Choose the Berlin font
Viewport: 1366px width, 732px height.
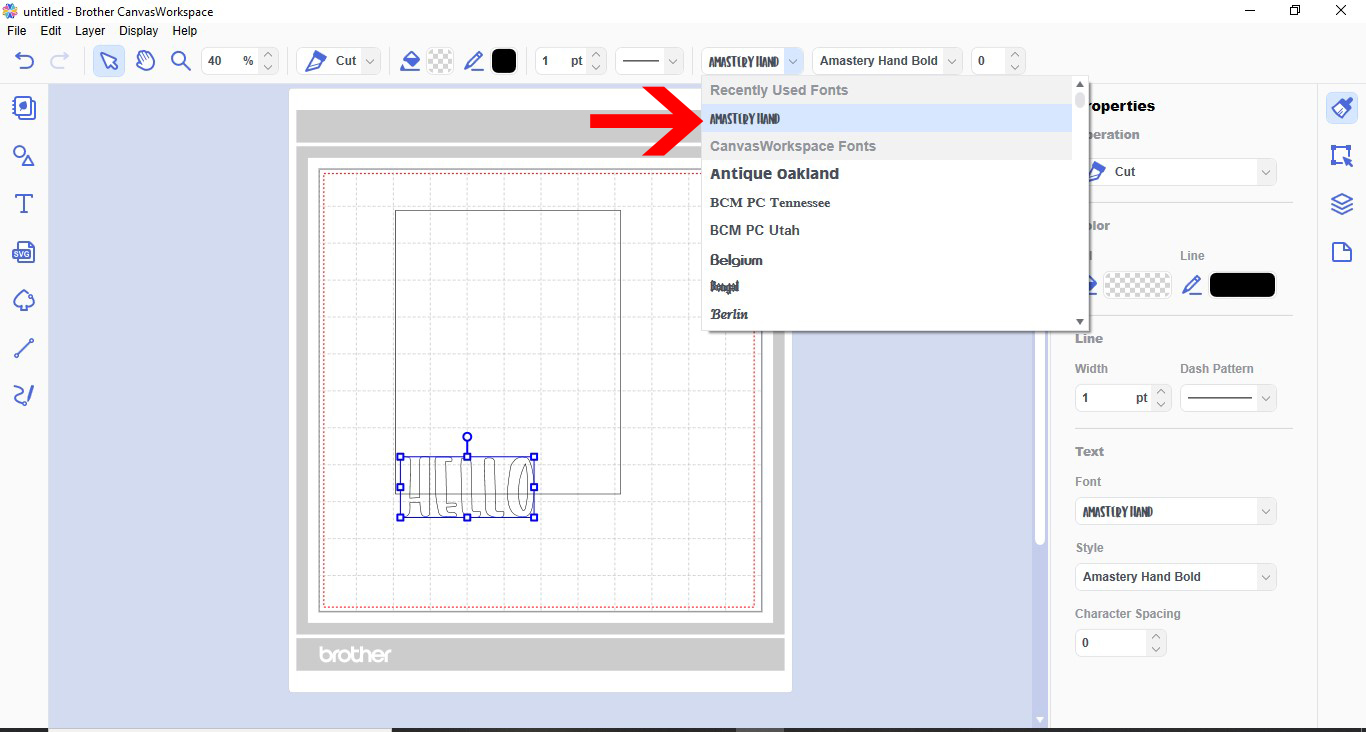(887, 314)
